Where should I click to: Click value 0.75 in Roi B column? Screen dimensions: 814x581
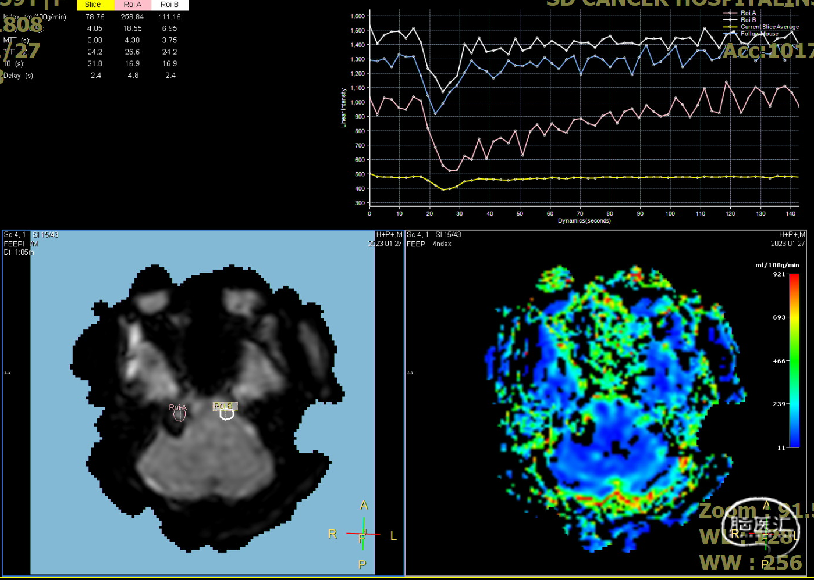pos(170,40)
